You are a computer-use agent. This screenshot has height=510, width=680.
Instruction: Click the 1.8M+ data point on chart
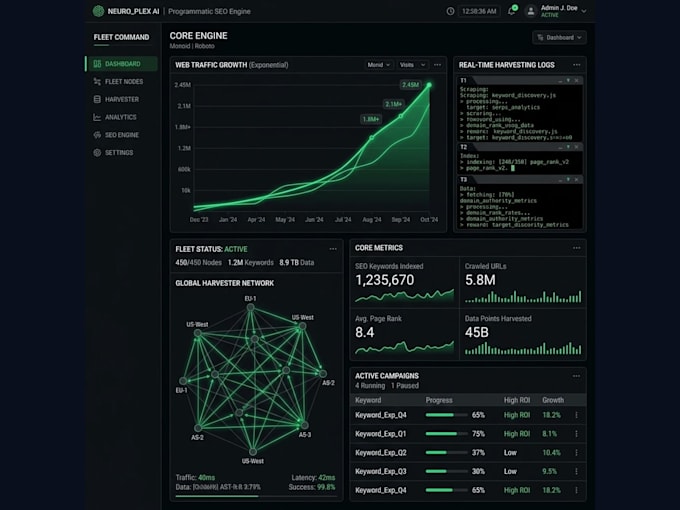[x=372, y=137]
